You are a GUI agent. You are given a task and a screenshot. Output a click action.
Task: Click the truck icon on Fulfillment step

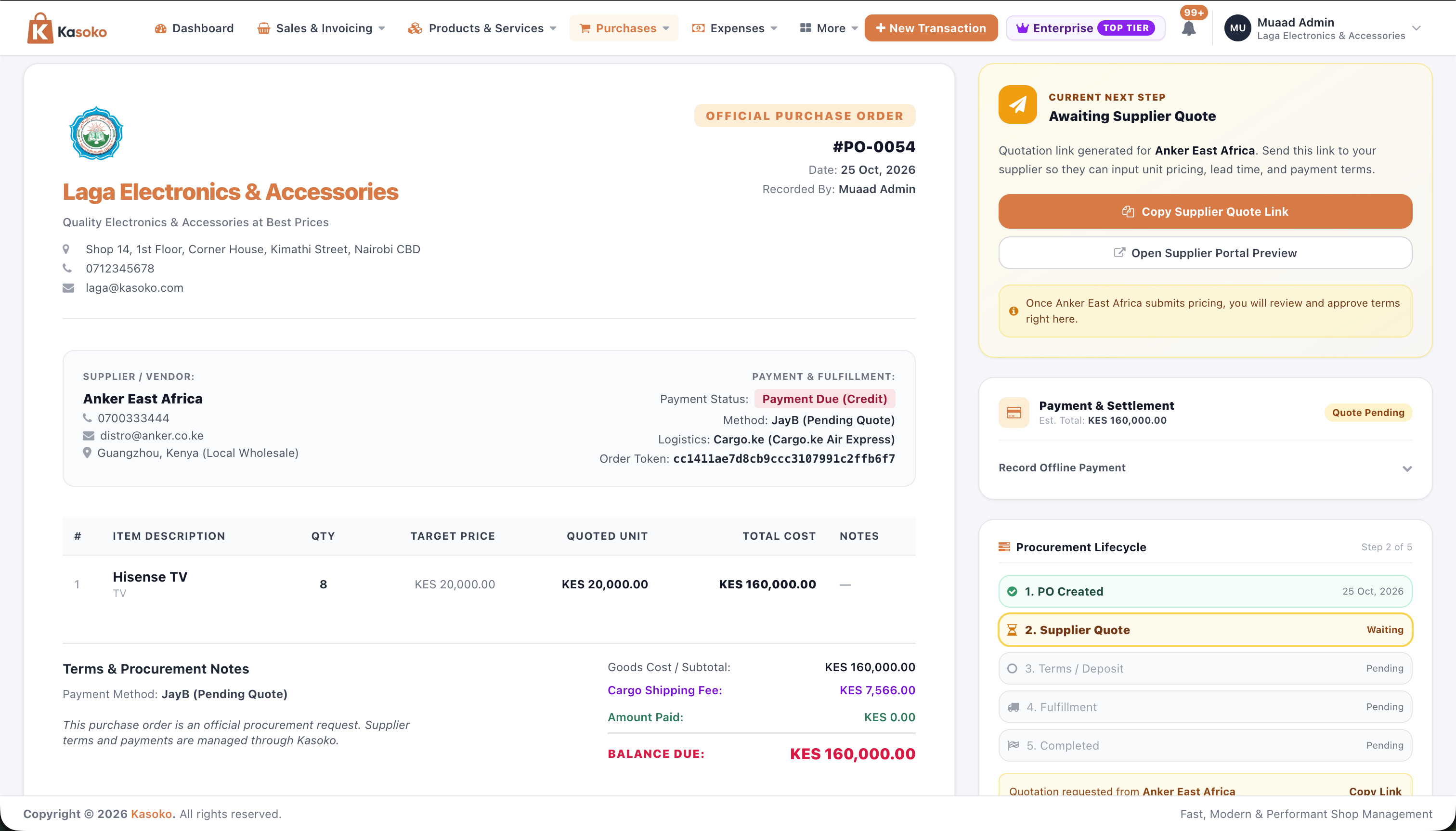[x=1014, y=707]
